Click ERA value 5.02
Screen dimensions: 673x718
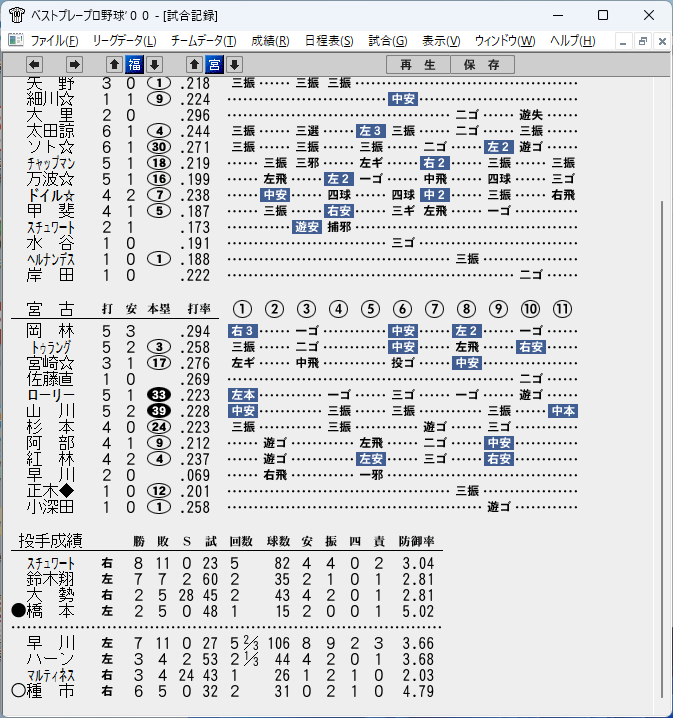(418, 611)
